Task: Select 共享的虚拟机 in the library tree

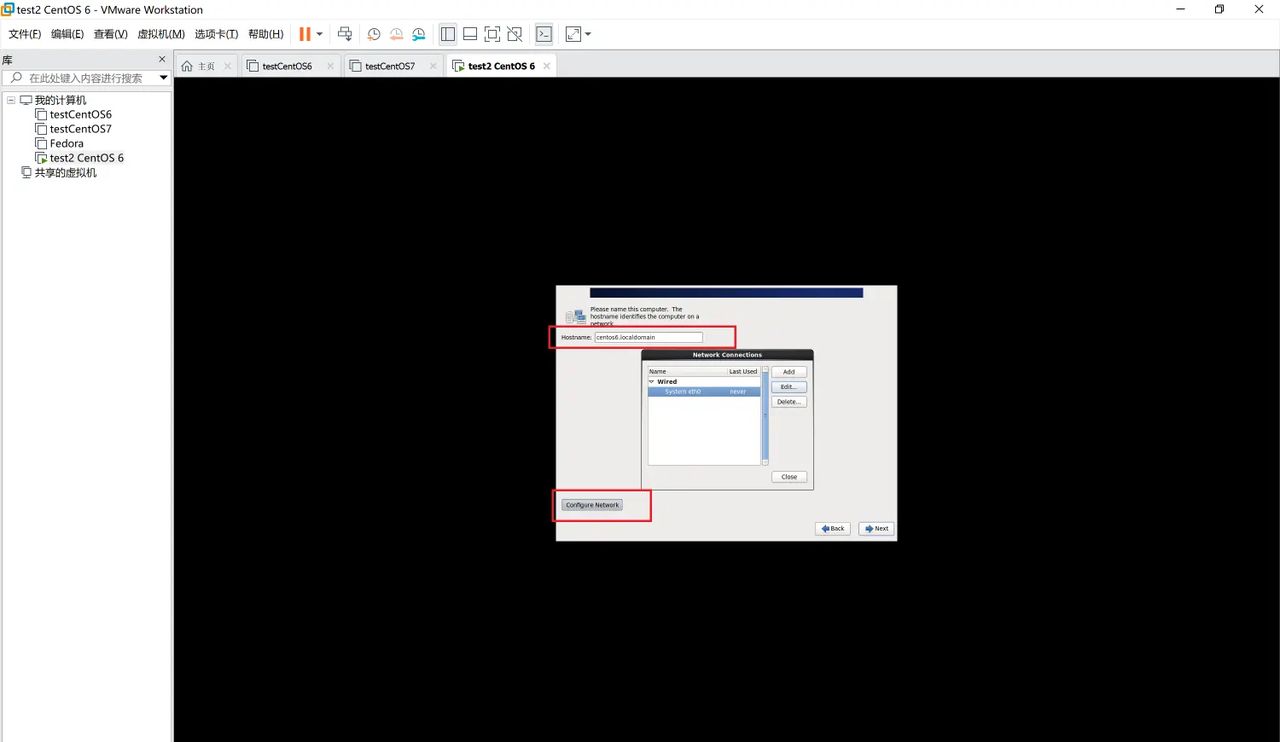Action: (66, 173)
